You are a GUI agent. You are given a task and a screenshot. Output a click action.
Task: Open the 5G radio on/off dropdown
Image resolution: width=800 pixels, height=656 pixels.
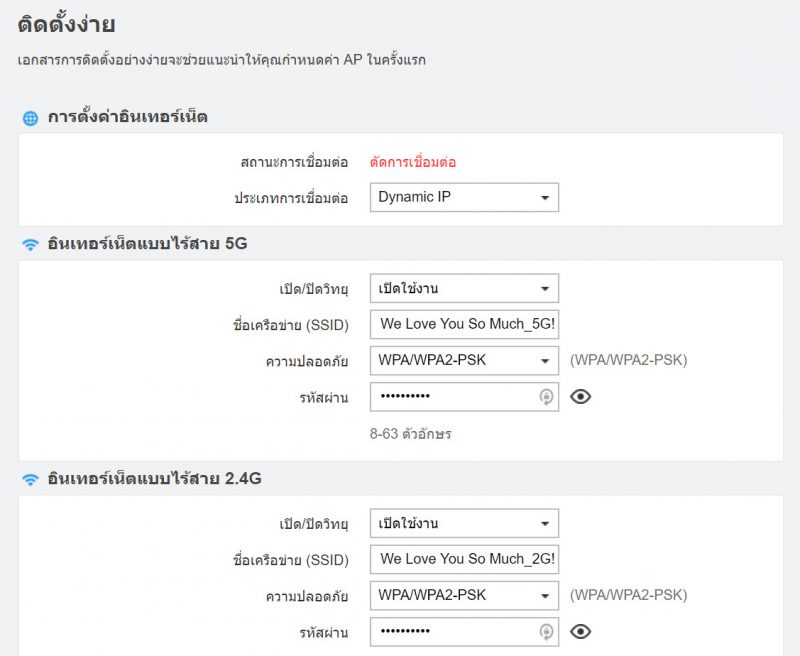(x=464, y=288)
